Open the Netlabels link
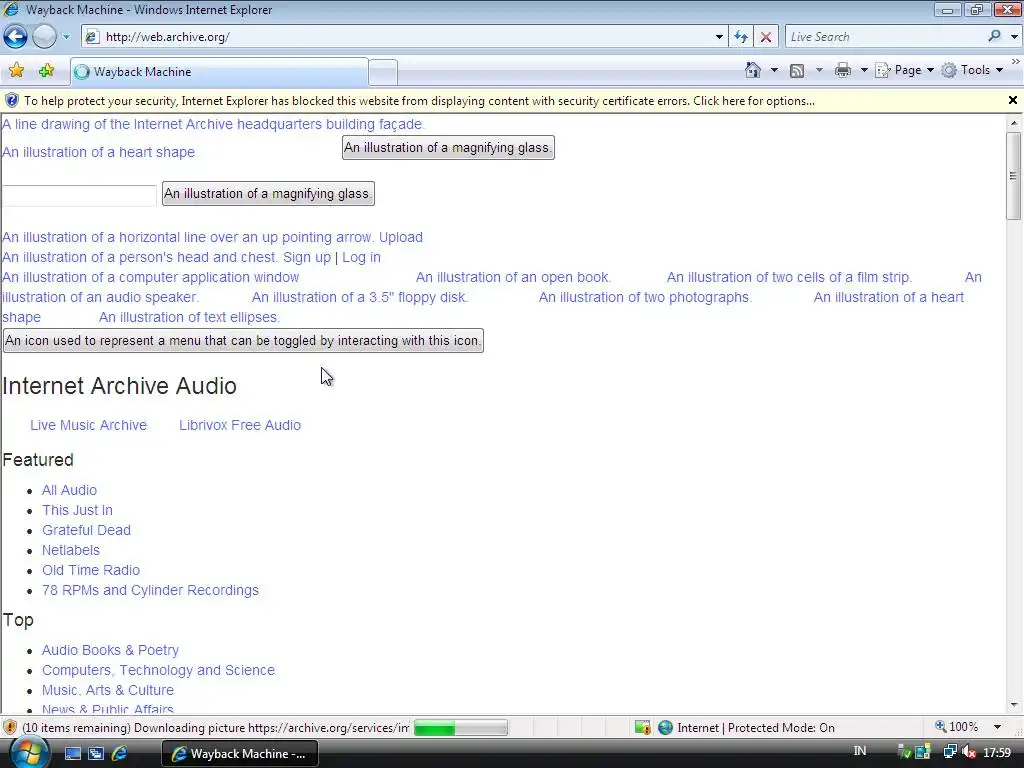The width and height of the screenshot is (1024, 768). [71, 551]
